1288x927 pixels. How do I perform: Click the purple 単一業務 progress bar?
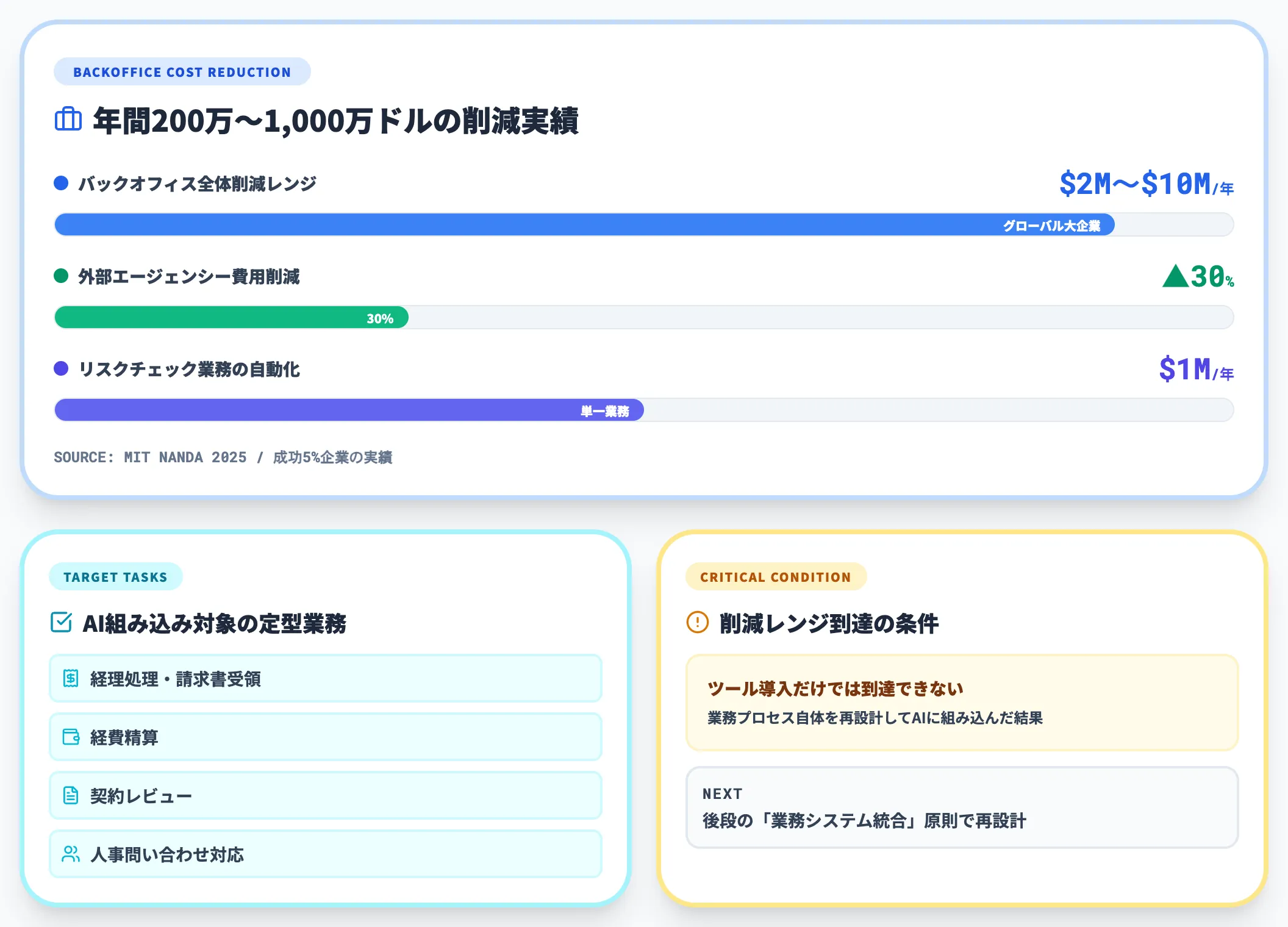349,410
